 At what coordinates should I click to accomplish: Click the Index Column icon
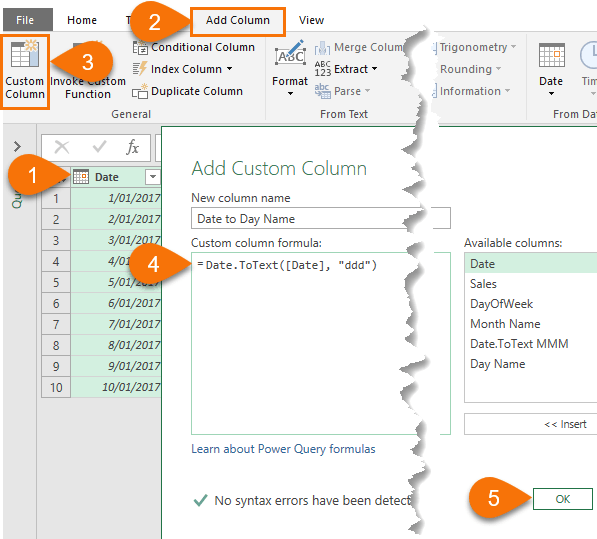click(140, 69)
